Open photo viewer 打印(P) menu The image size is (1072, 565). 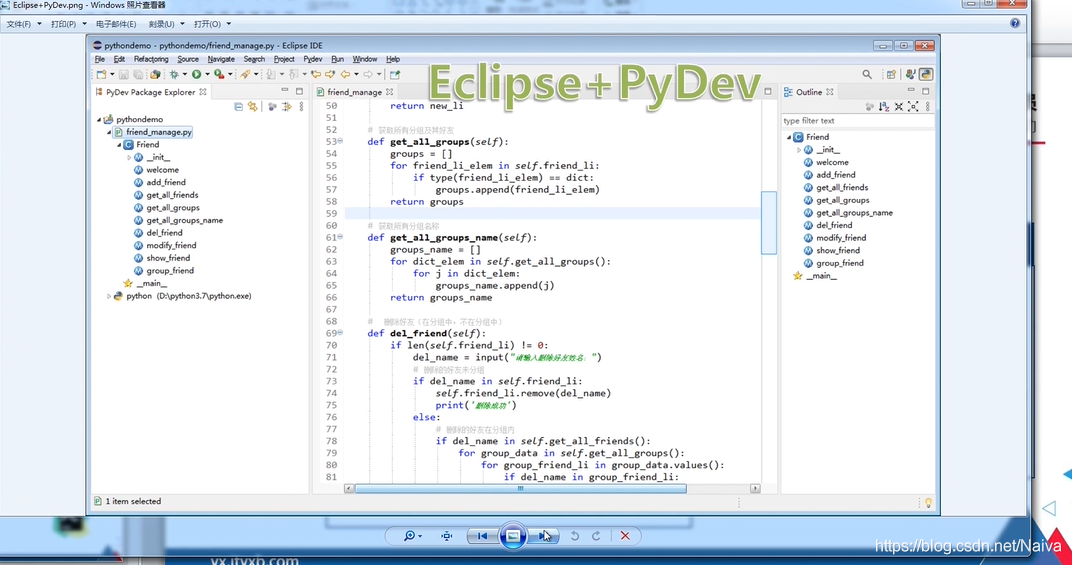pos(64,24)
